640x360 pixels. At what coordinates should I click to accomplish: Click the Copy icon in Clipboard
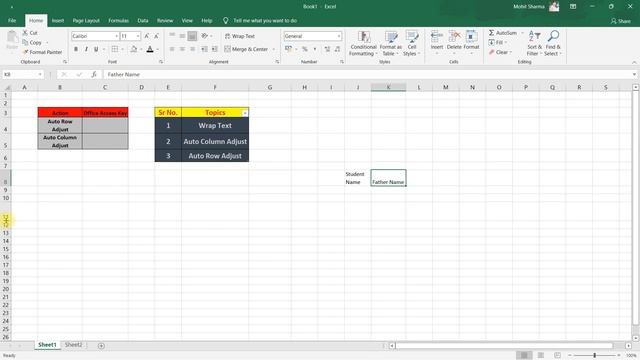click(25, 42)
